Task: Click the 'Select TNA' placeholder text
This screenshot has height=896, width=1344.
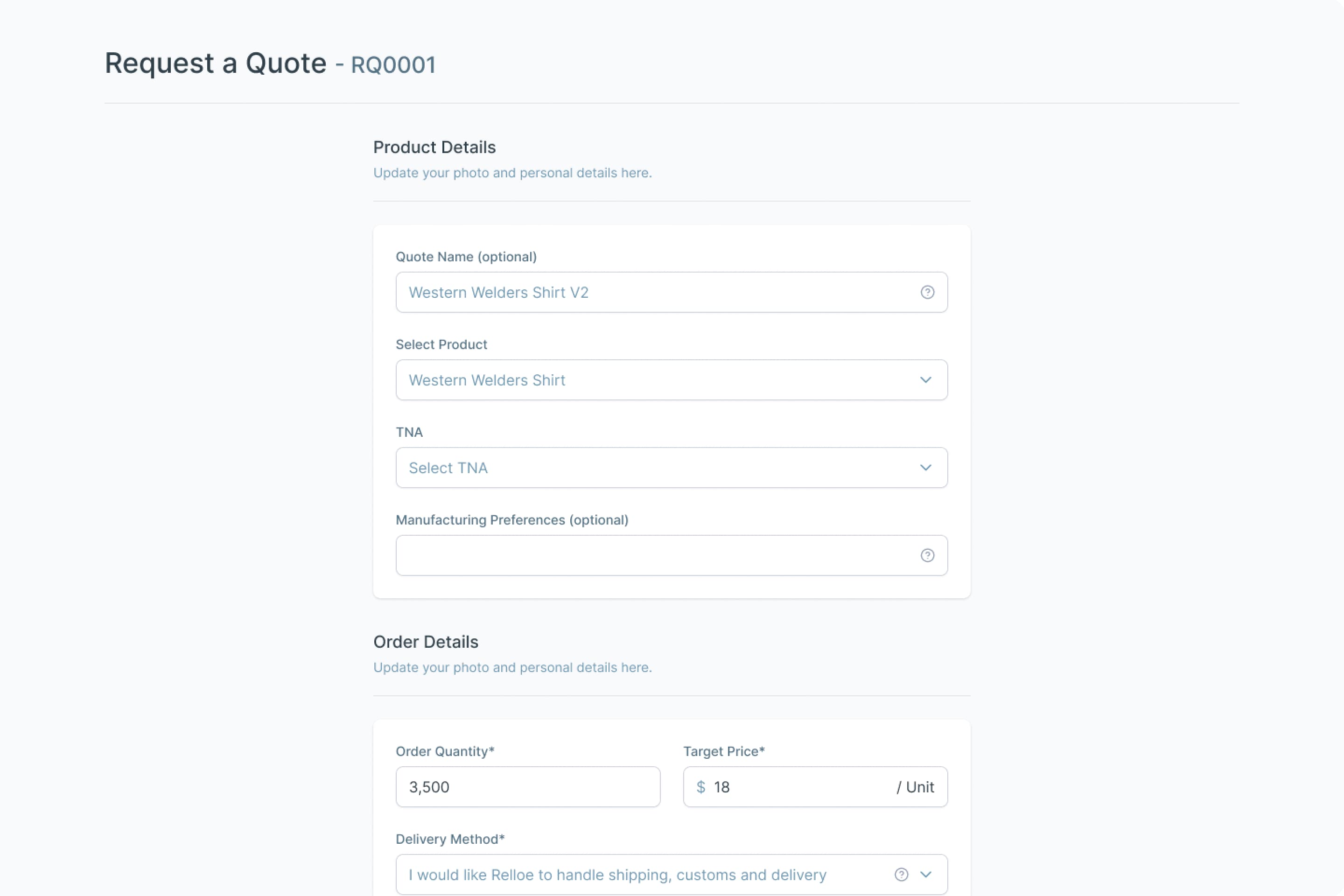Action: coord(448,468)
